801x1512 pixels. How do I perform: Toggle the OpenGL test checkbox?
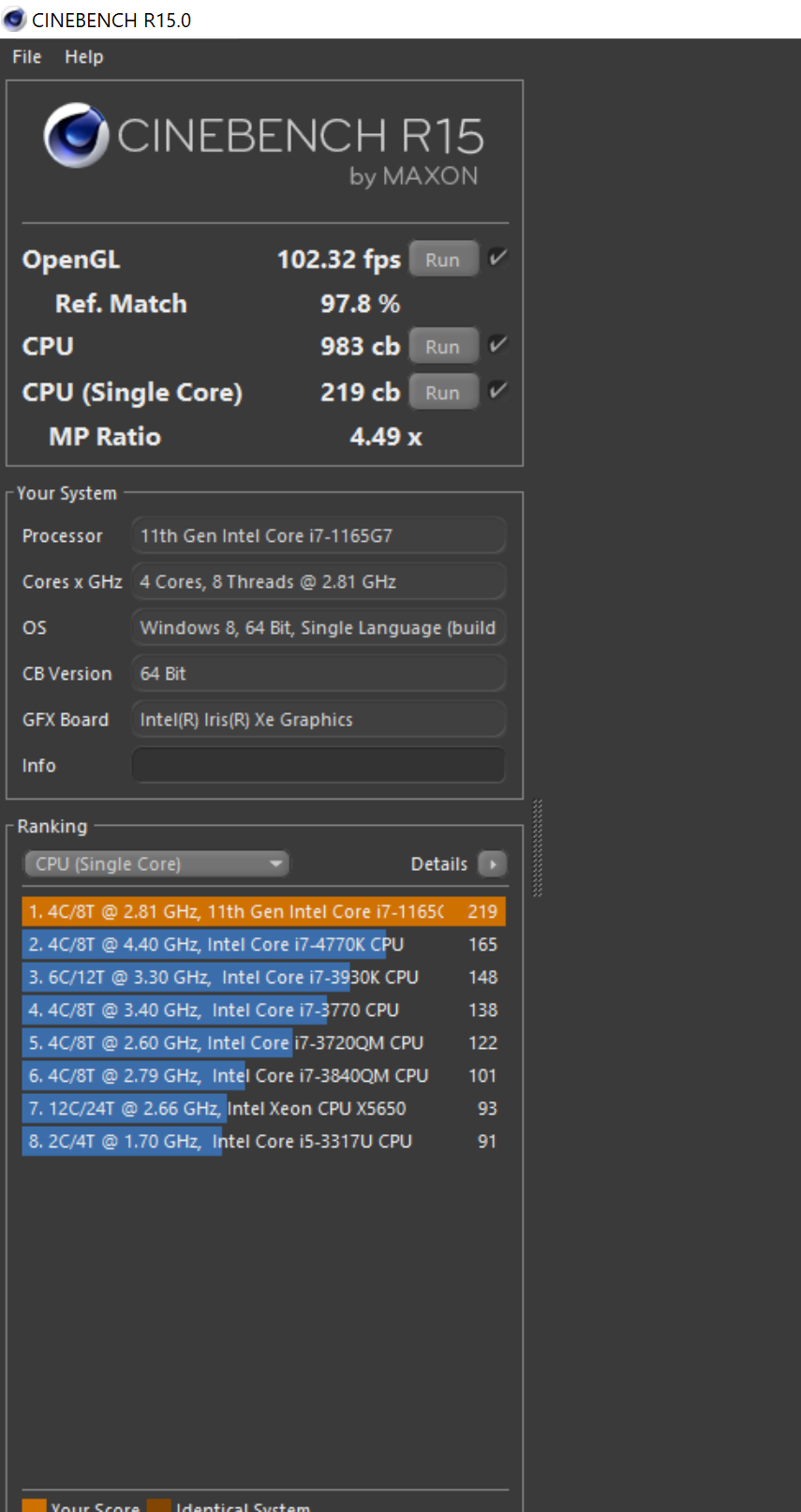[x=497, y=258]
